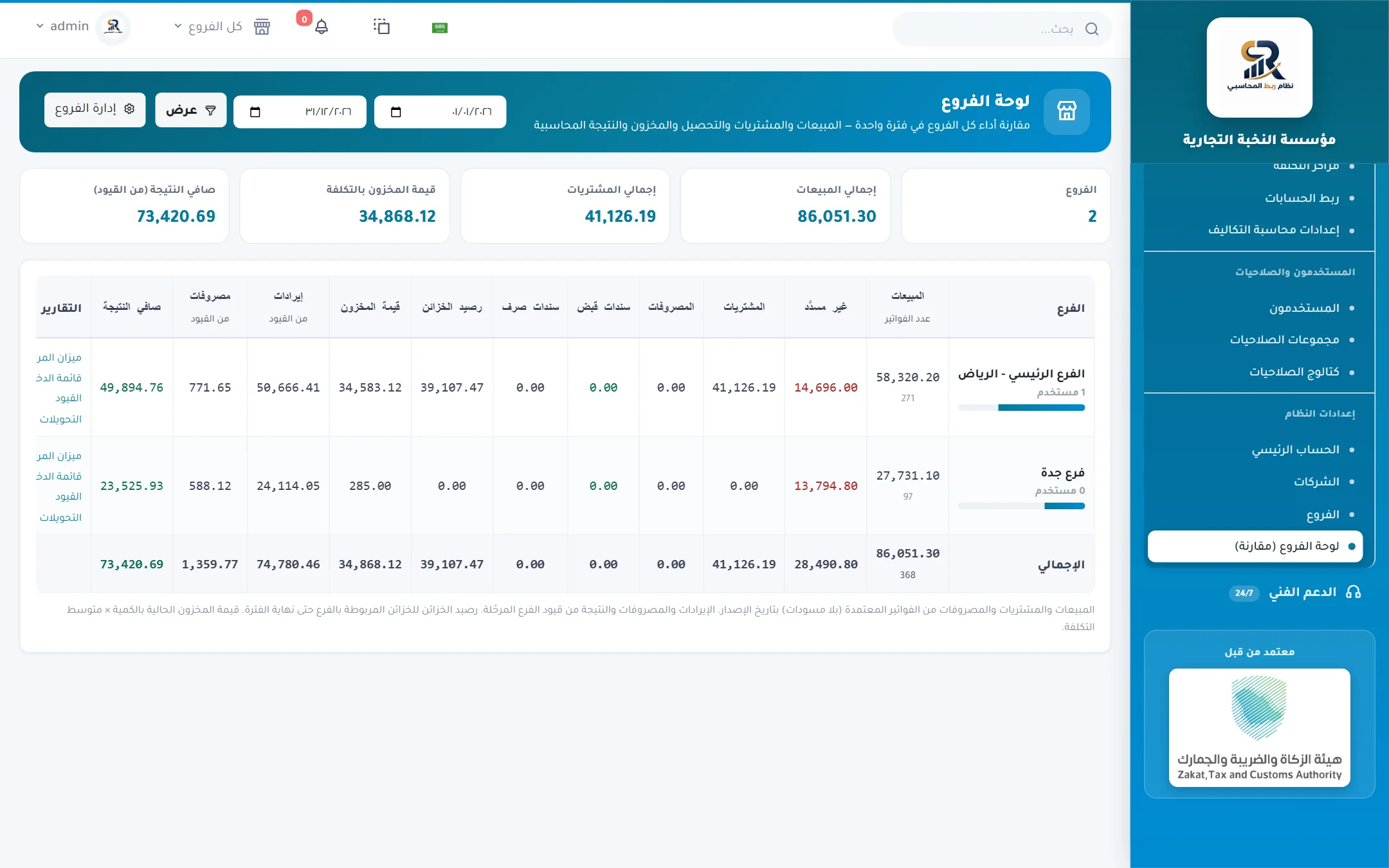1389x868 pixels.
Task: Open ميزان المراجعة link for الرياض branch
Action: 59,357
